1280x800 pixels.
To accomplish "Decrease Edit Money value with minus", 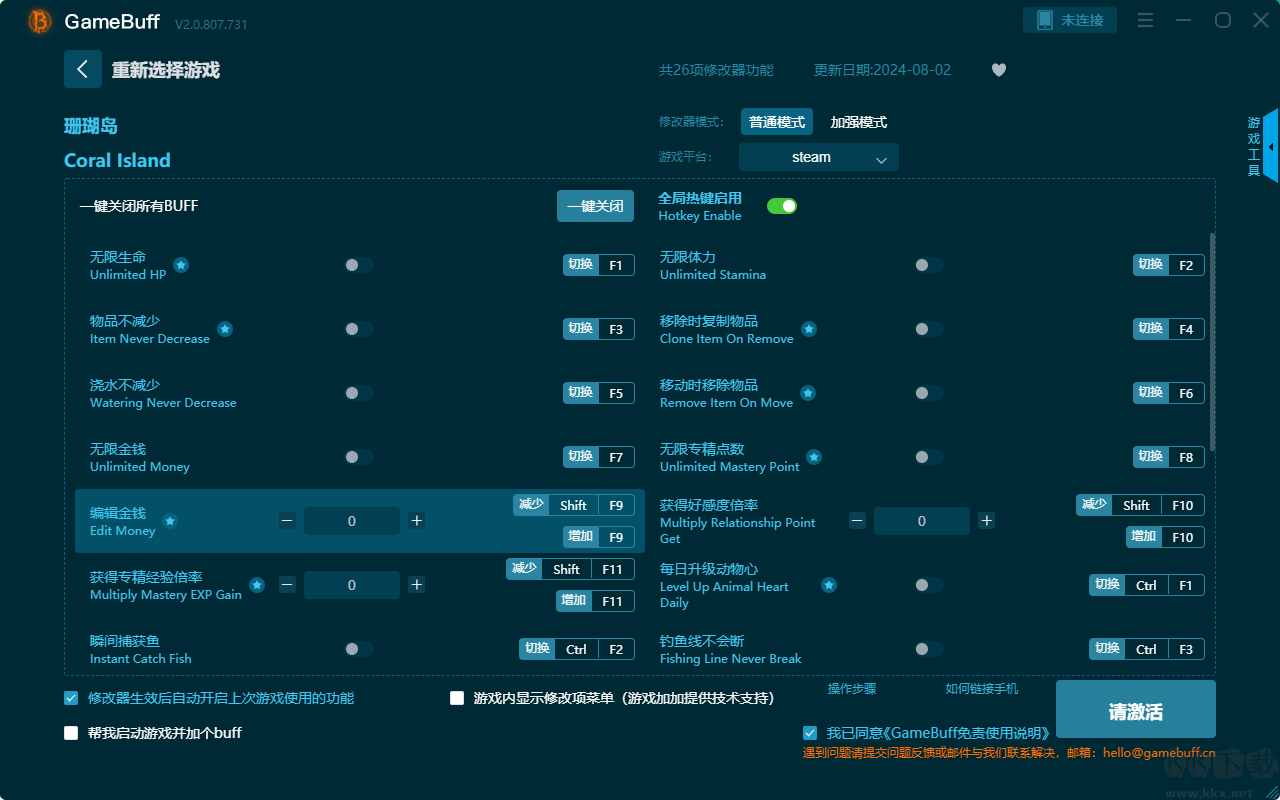I will point(287,521).
